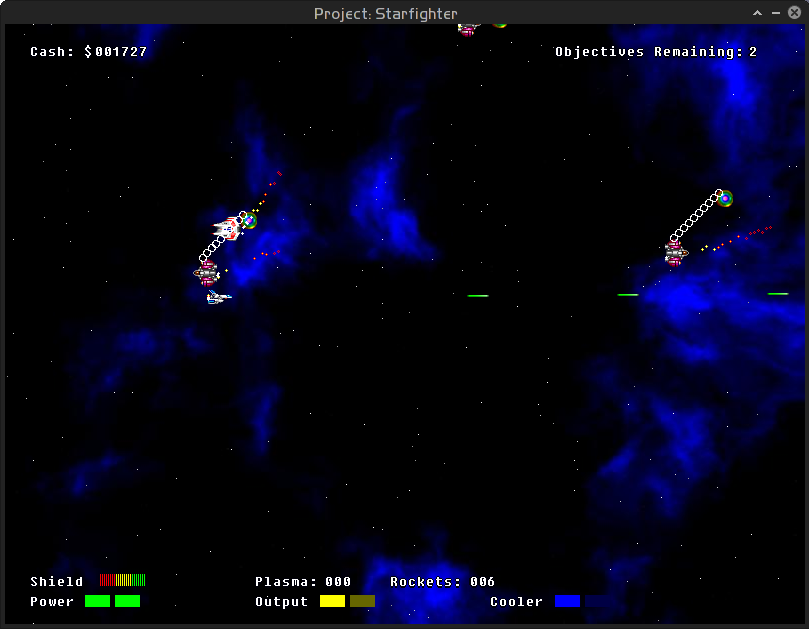The height and width of the screenshot is (629, 809).
Task: Click the small blue-white player ship
Action: pyautogui.click(x=219, y=297)
